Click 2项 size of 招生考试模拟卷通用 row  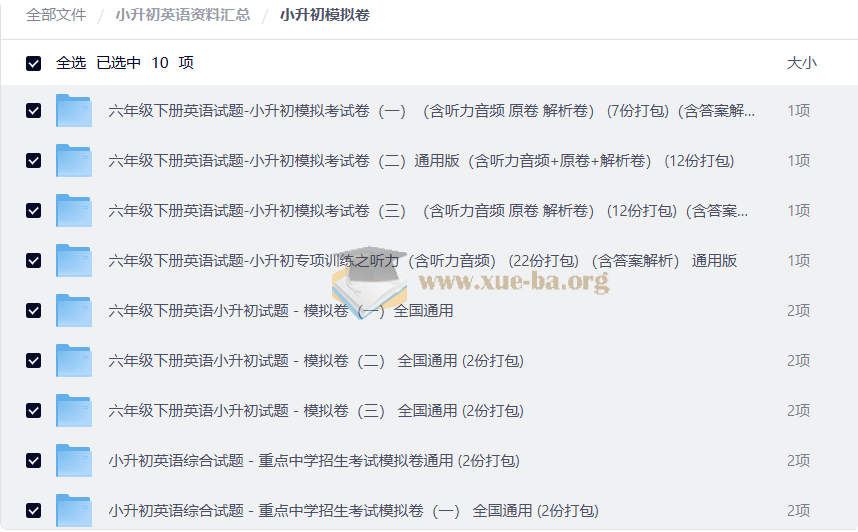click(x=798, y=460)
